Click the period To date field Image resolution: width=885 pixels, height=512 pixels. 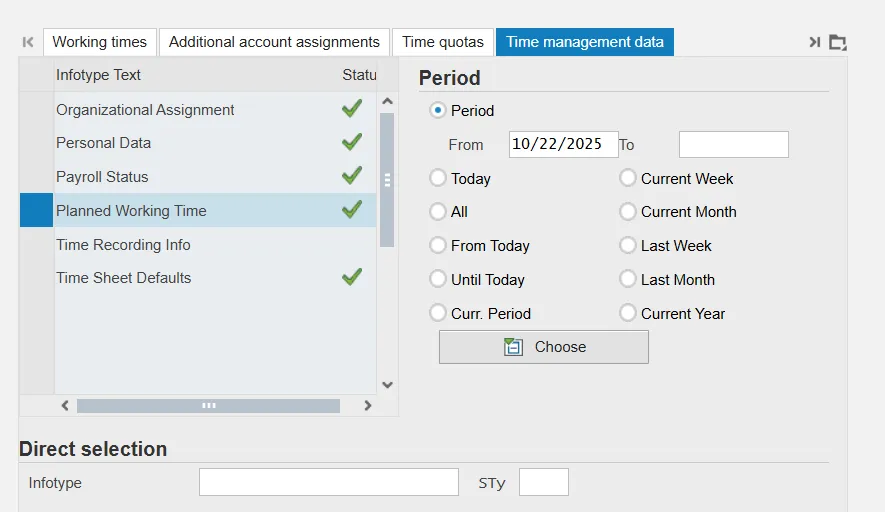pos(733,145)
